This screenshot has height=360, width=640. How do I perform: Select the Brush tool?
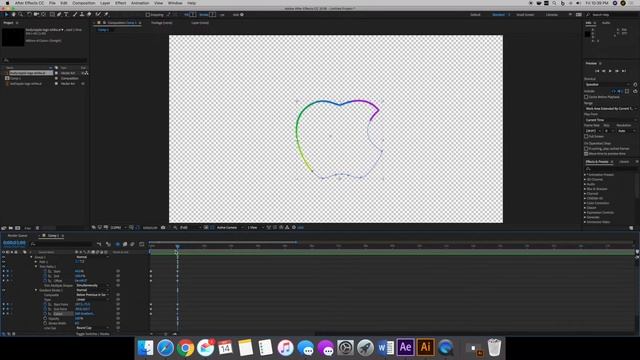coord(75,14)
